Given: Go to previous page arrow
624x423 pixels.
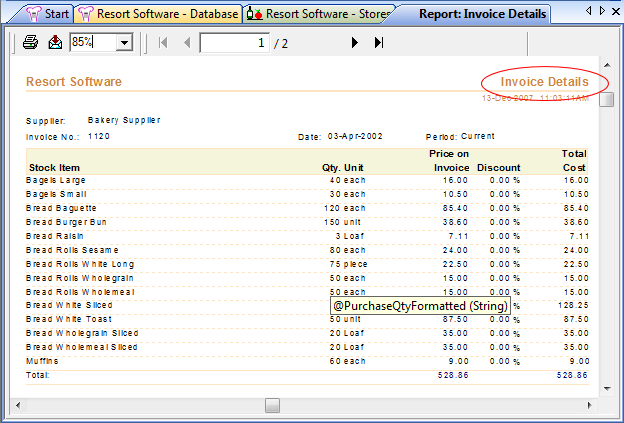Looking at the screenshot, I should coord(187,43).
